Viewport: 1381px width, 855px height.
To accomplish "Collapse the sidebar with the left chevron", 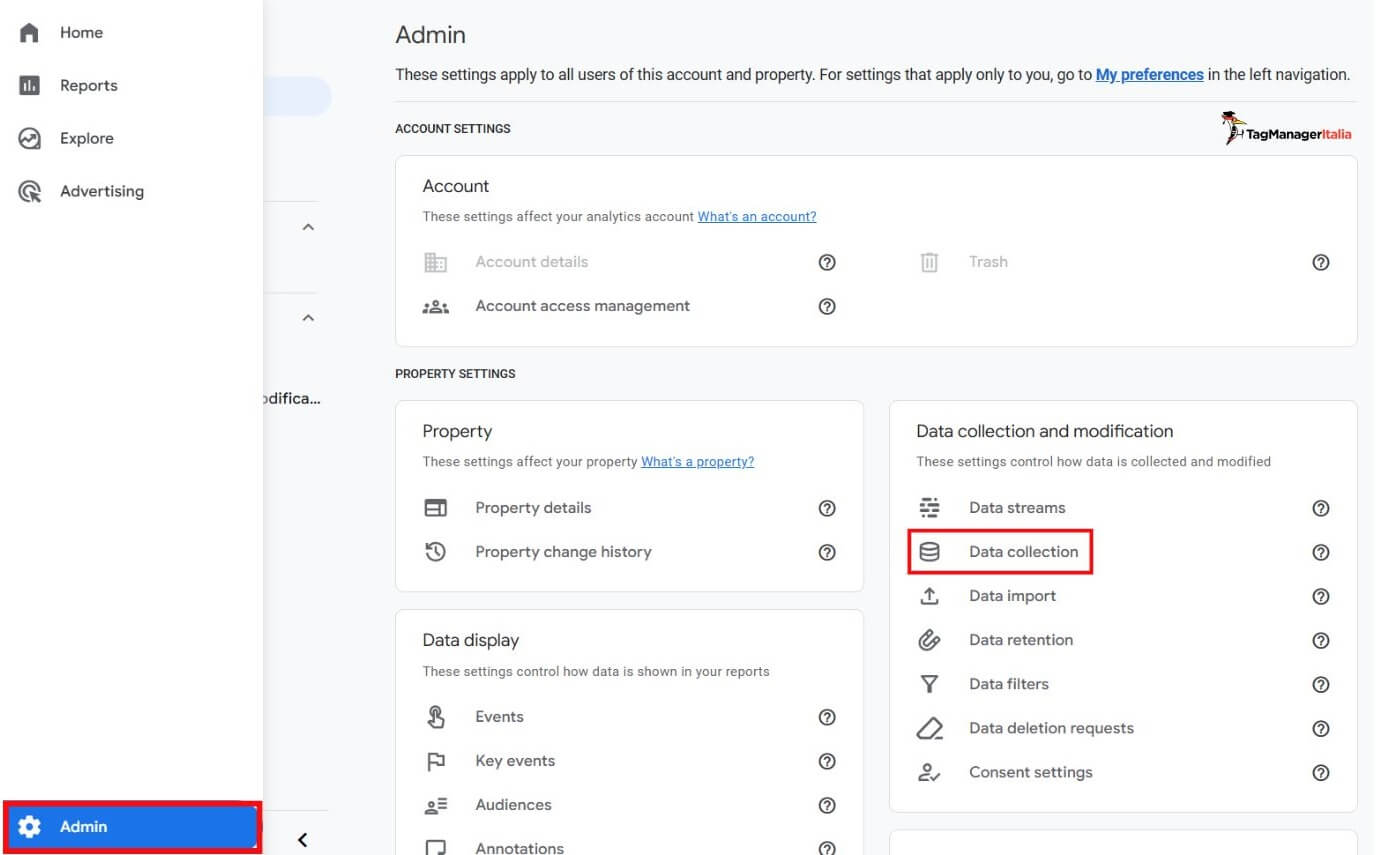I will point(302,840).
